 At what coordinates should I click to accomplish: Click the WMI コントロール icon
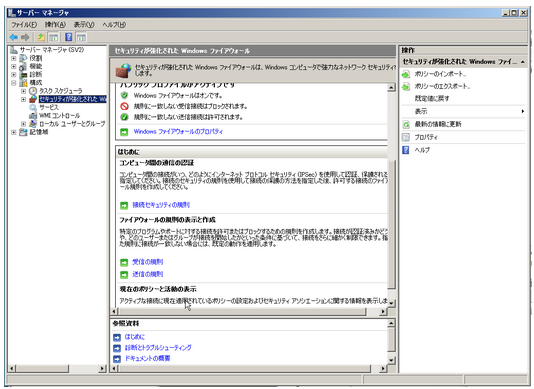(x=33, y=115)
